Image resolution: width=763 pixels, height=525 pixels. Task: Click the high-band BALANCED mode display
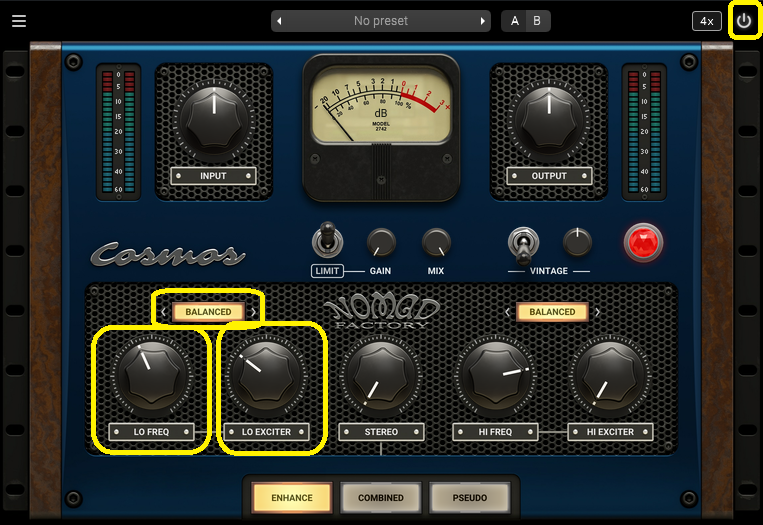[x=552, y=312]
